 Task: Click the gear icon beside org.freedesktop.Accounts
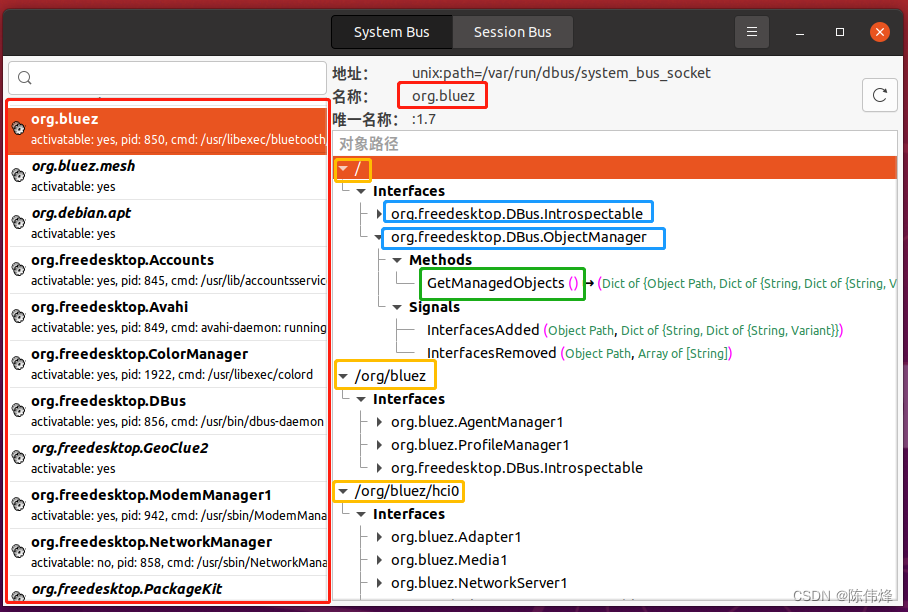pyautogui.click(x=19, y=269)
